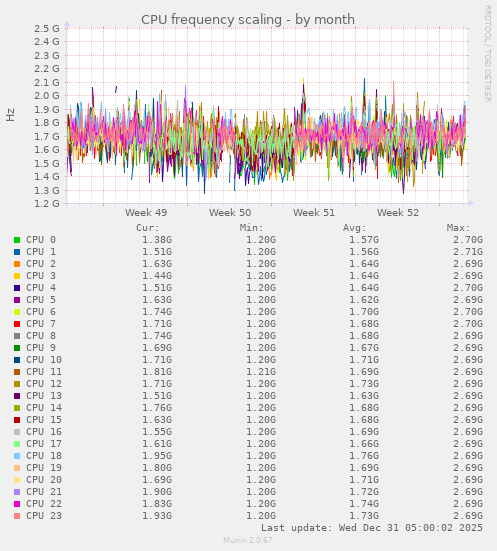Click the CPU 7 red color swatch
The height and width of the screenshot is (551, 497).
coord(17,324)
